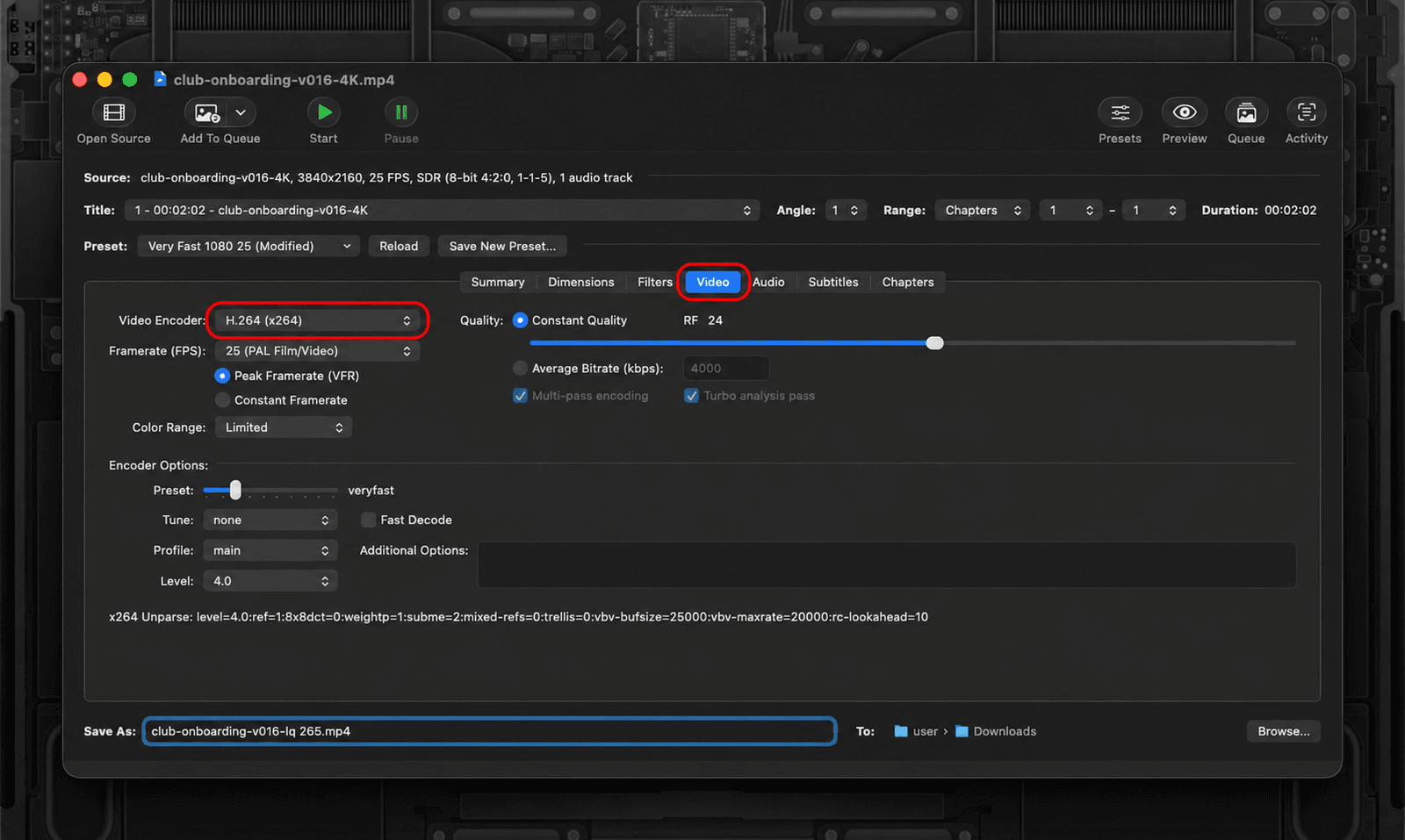The image size is (1405, 840).
Task: Click the Reload preset button
Action: point(399,246)
